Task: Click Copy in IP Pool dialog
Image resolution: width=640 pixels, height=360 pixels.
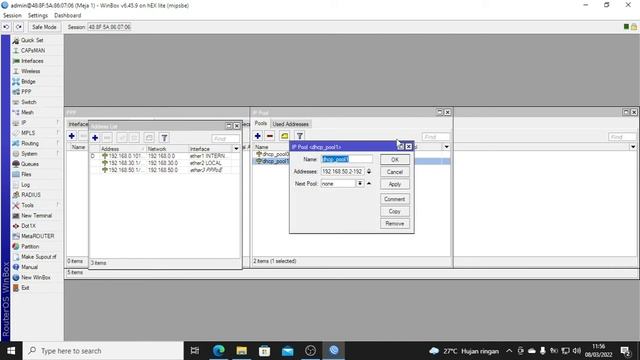Action: 395,211
